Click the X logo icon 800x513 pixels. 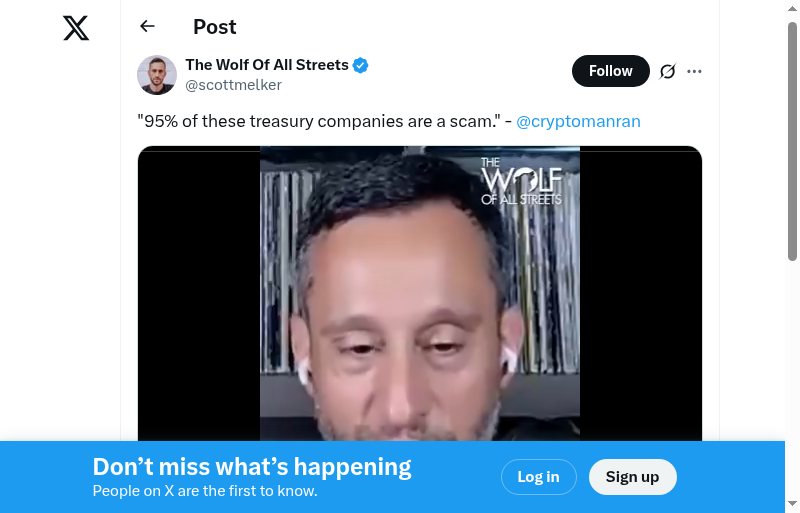point(76,28)
